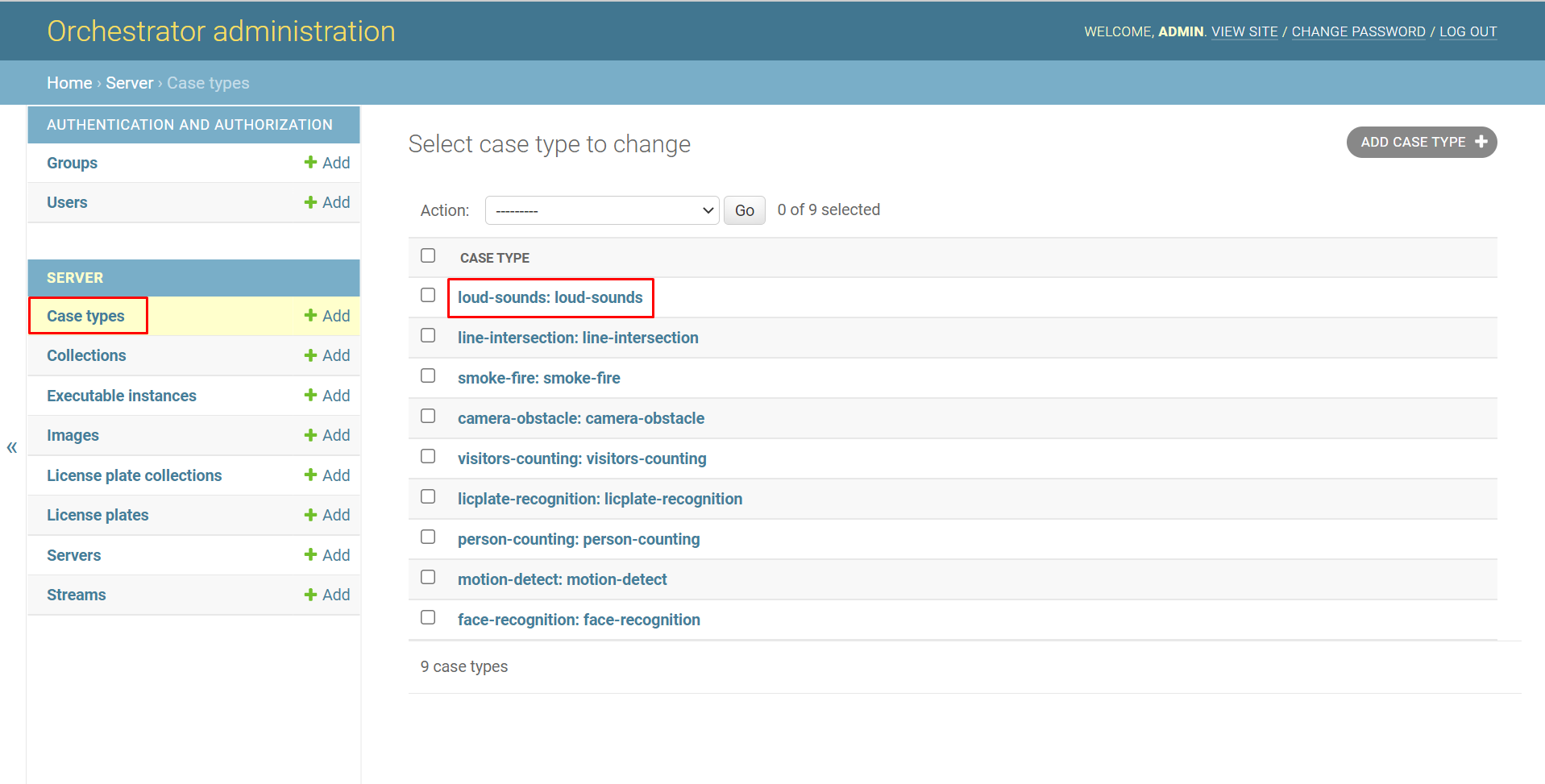Click the plus Add icon next to Images
The width and height of the screenshot is (1545, 784).
tap(310, 435)
